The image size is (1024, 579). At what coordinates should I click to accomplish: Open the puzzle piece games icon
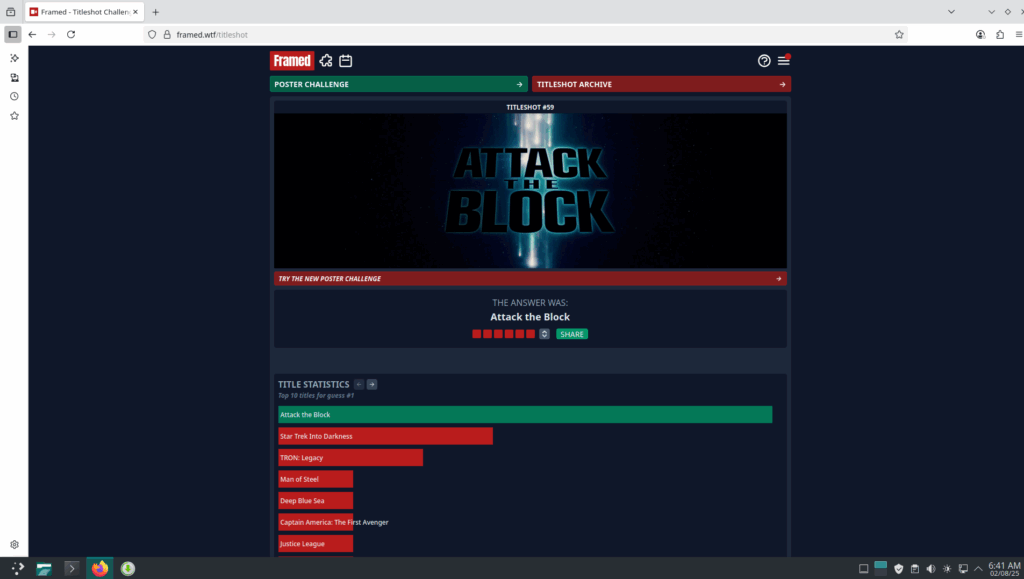click(x=326, y=61)
